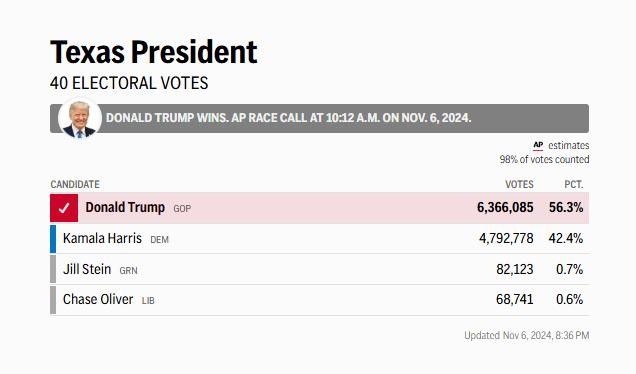Click the blue party bar beside Kamala Harris
The image size is (636, 374).
click(53, 239)
